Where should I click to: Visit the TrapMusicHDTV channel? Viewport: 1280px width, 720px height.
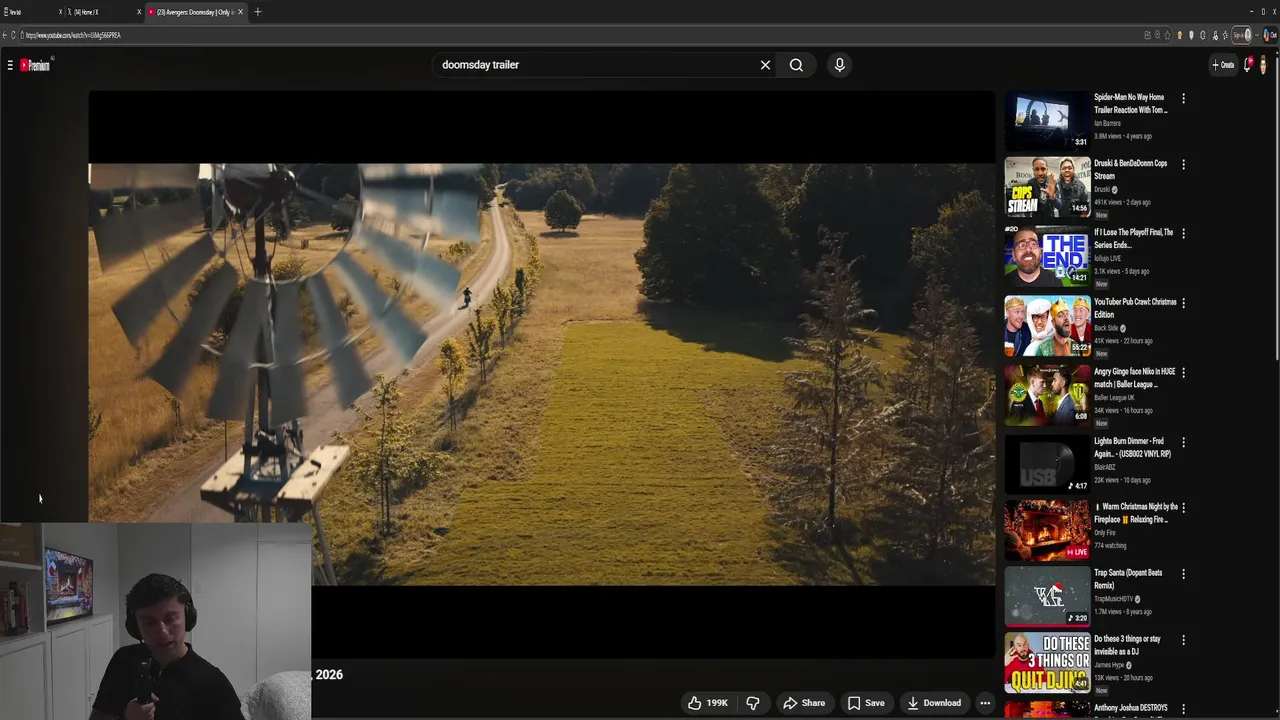tap(1113, 599)
